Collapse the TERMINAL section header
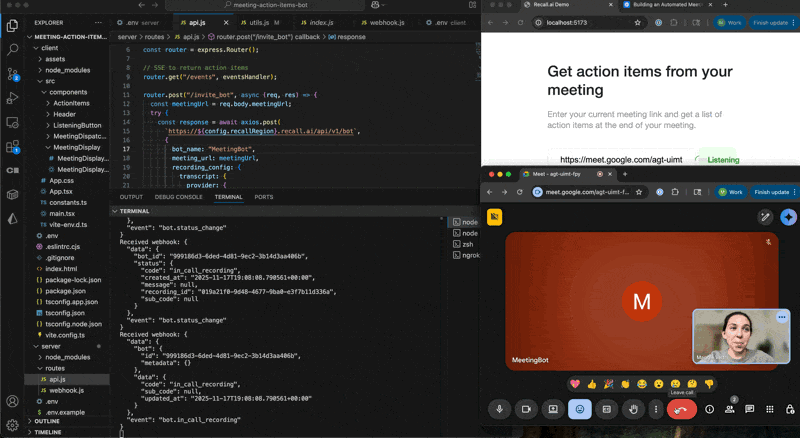The width and height of the screenshot is (800, 438). coord(134,211)
